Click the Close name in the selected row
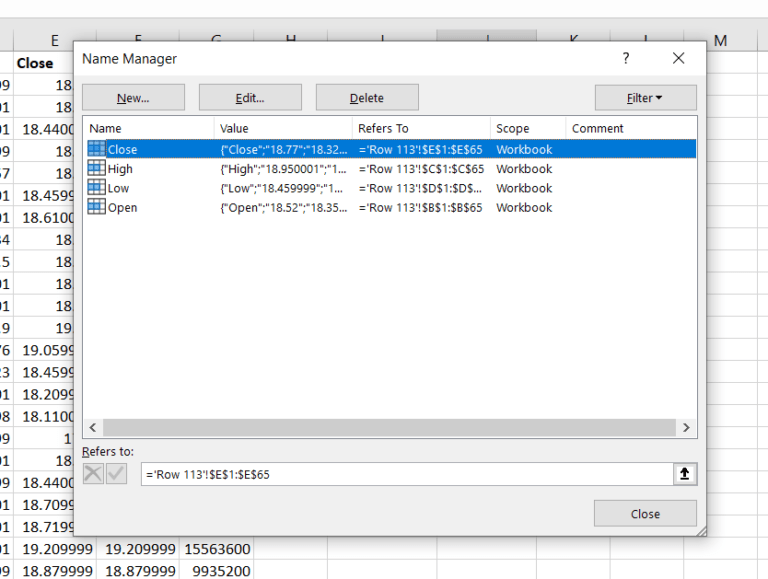This screenshot has height=579, width=768. point(122,149)
